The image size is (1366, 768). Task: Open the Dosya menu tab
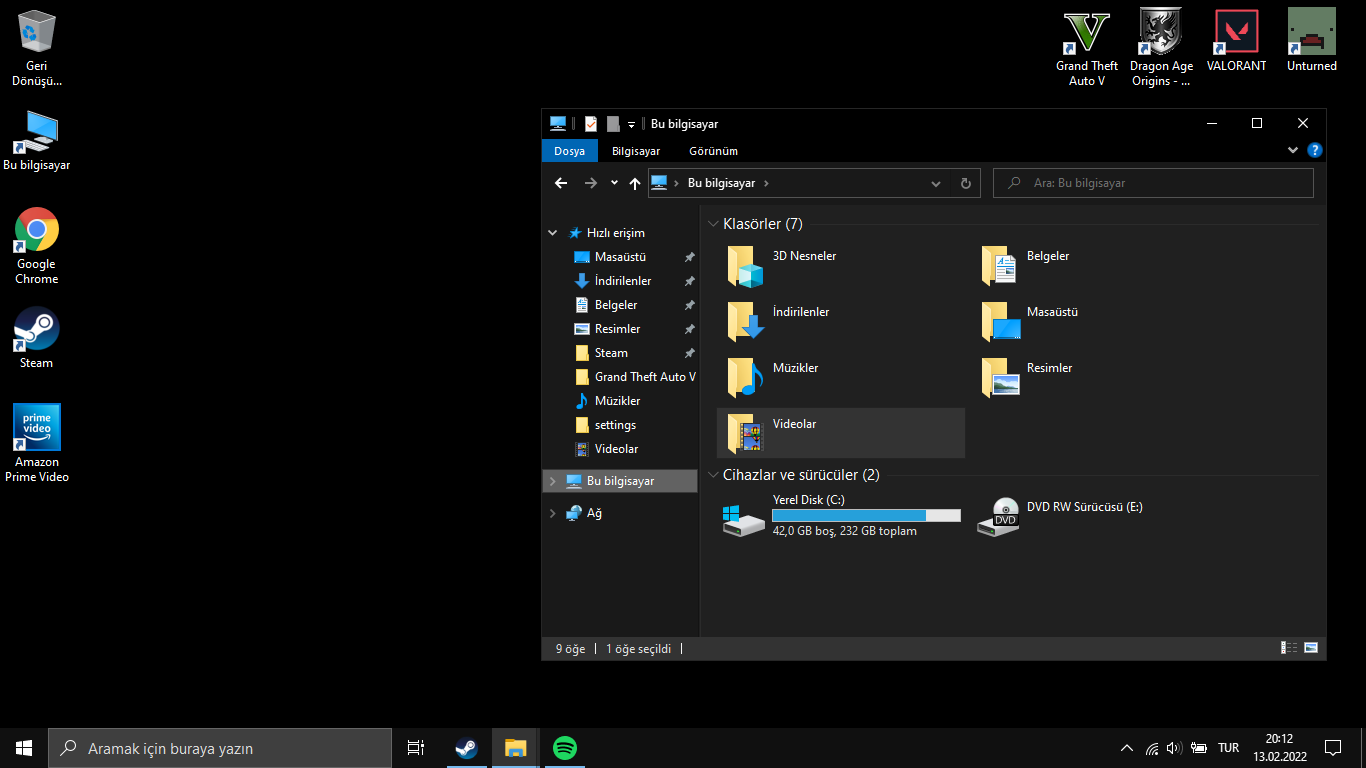click(569, 151)
